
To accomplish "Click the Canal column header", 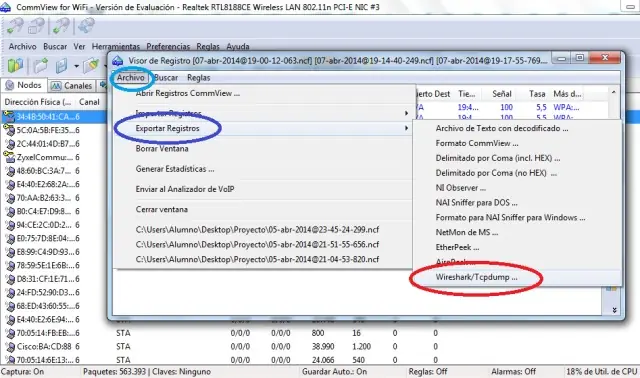I will (x=89, y=102).
